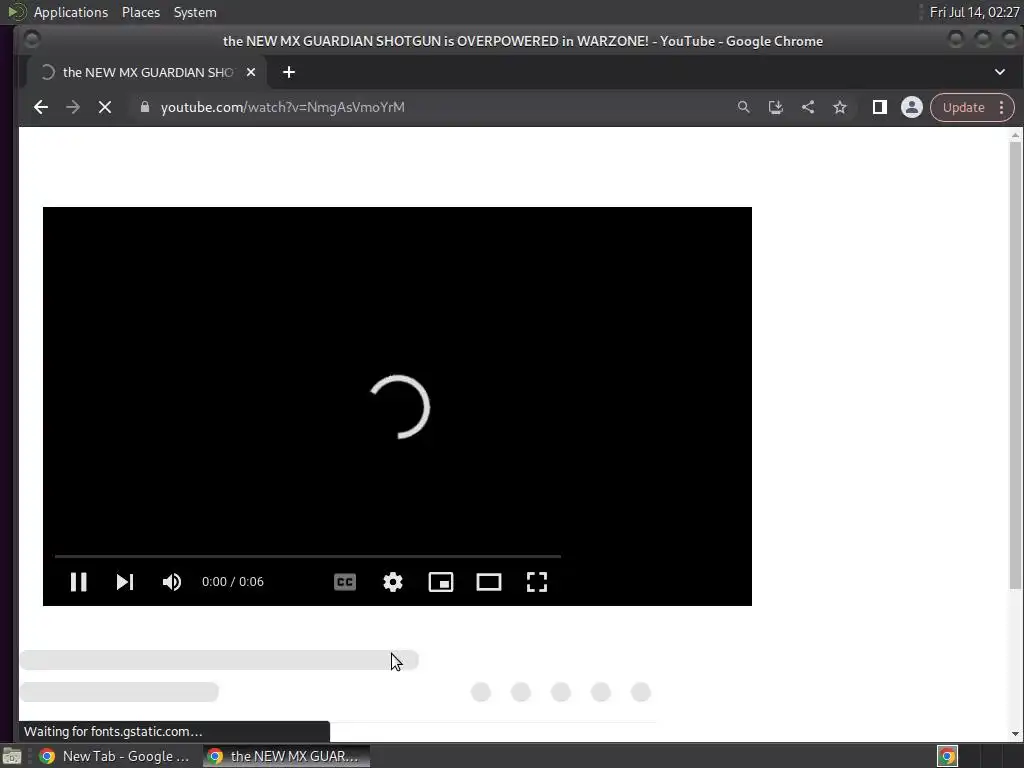Click the scrollbar down arrow
Image resolution: width=1024 pixels, height=768 pixels.
1015,733
